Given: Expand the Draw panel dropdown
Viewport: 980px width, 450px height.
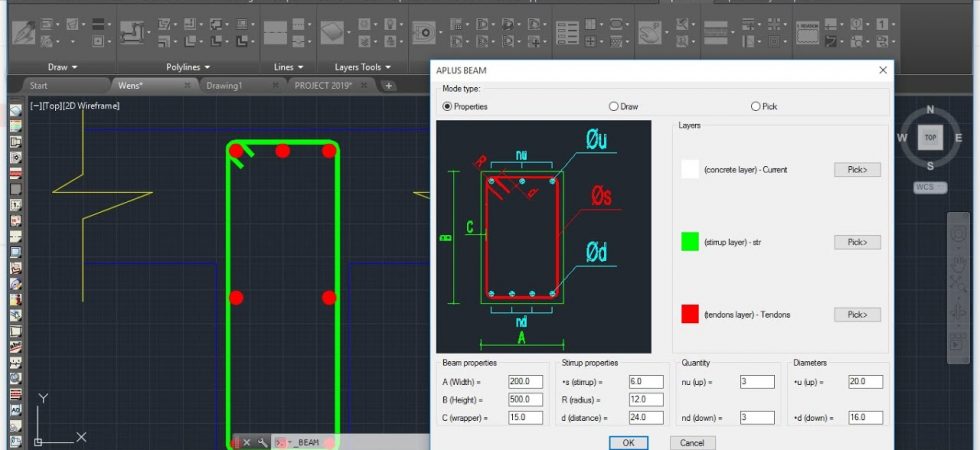Looking at the screenshot, I should point(62,67).
